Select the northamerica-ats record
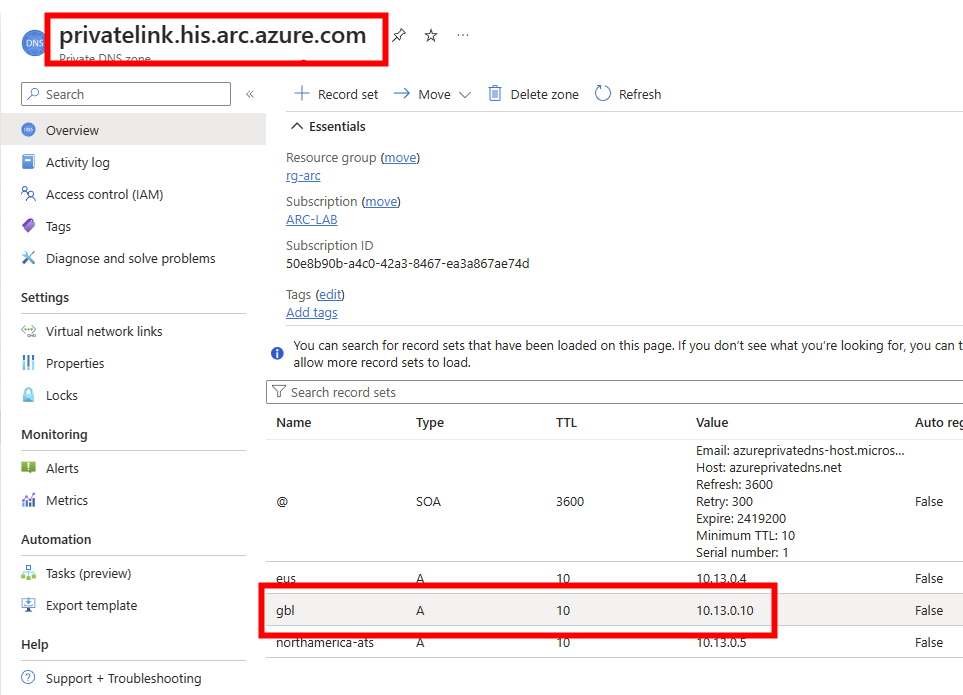963x695 pixels. pyautogui.click(x=614, y=642)
